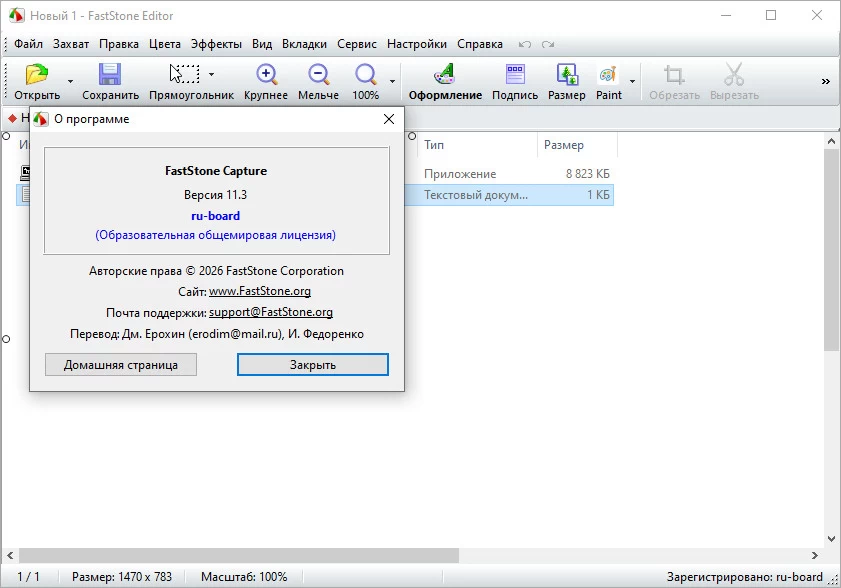Open the Цвета menu
The image size is (841, 588).
165,44
